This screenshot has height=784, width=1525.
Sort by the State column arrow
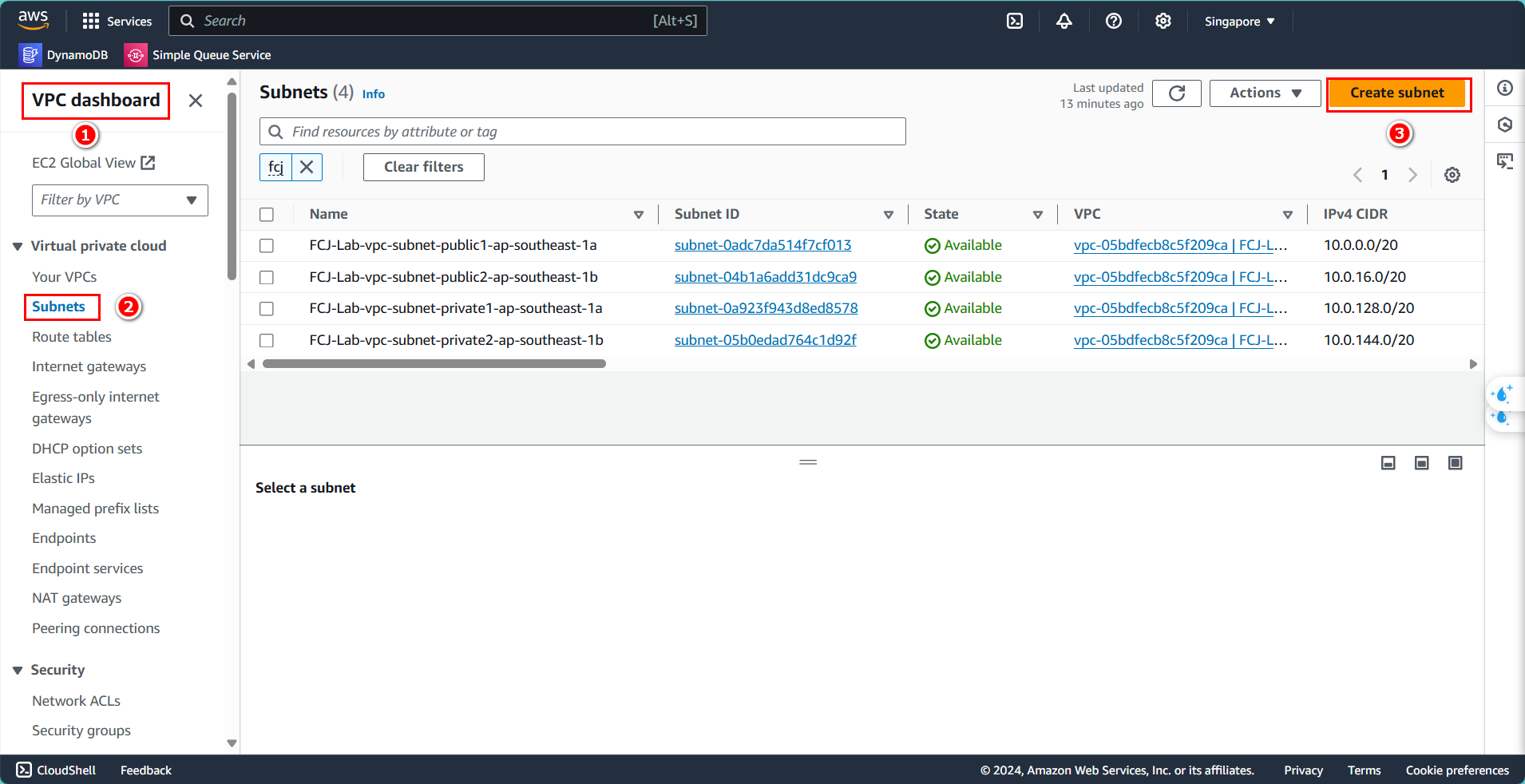click(1038, 215)
